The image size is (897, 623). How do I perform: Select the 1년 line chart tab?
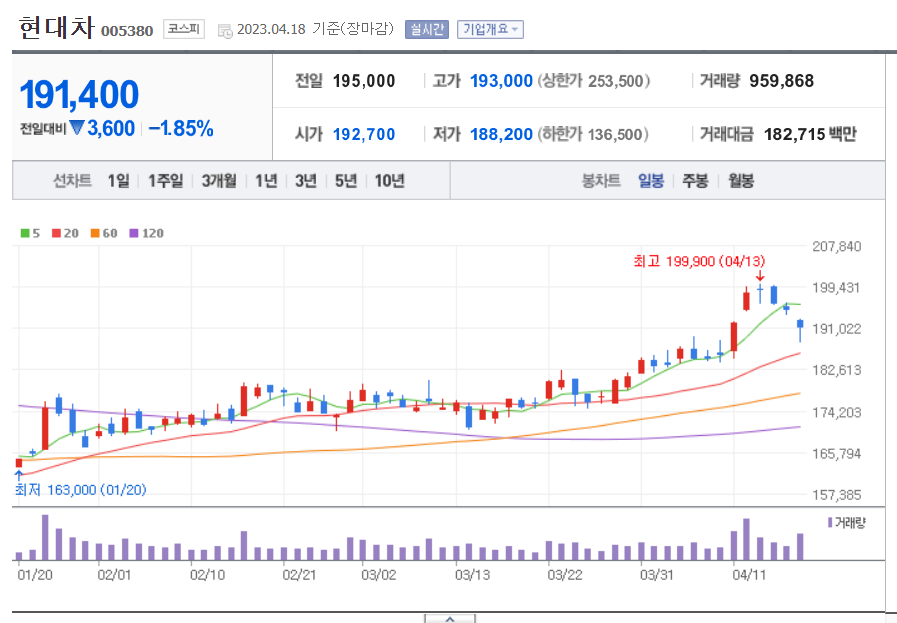pos(266,181)
